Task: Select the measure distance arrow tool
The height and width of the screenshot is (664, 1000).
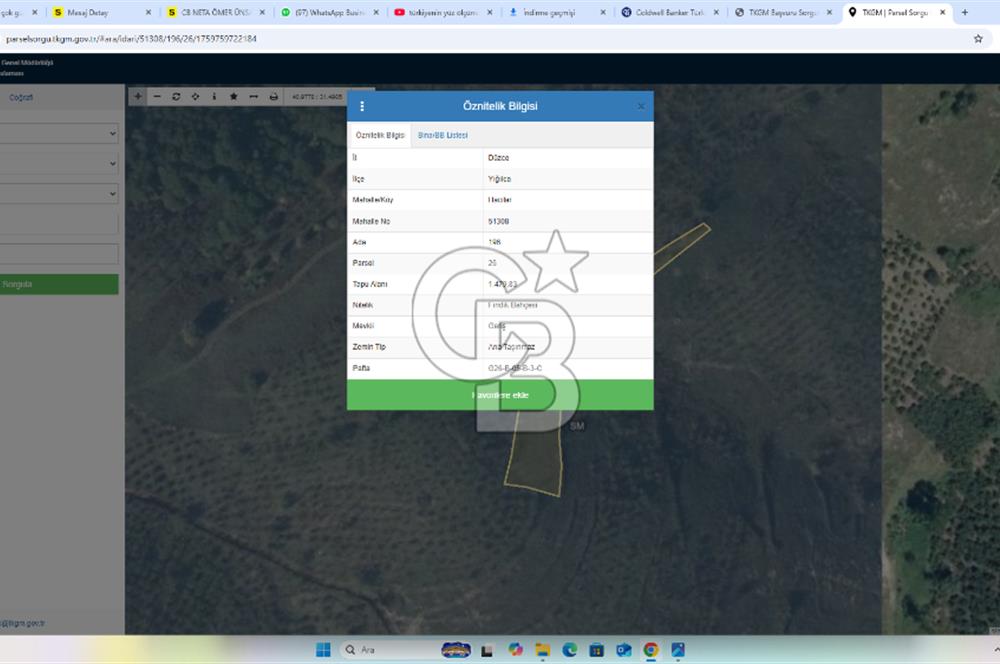Action: [253, 97]
